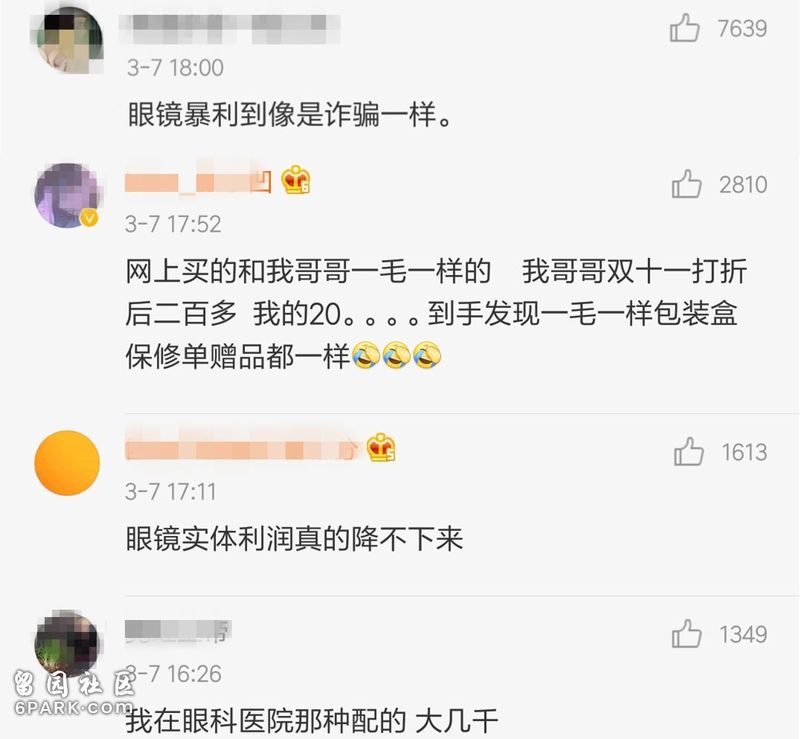Like the comment with 7639 likes
Viewport: 800px width, 739px height.
pos(684,28)
